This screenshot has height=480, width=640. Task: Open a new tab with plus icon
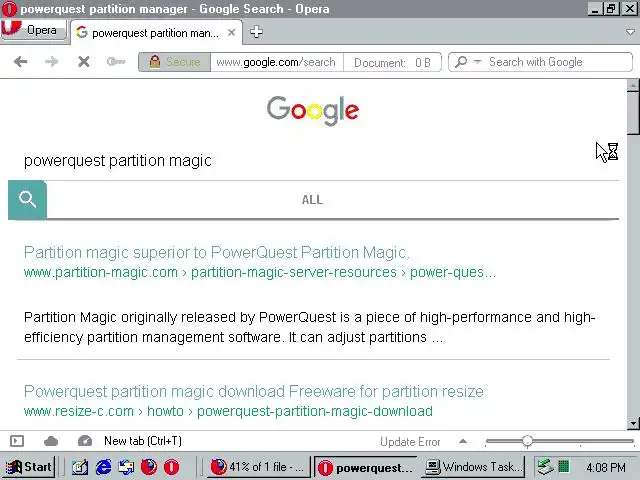(256, 31)
